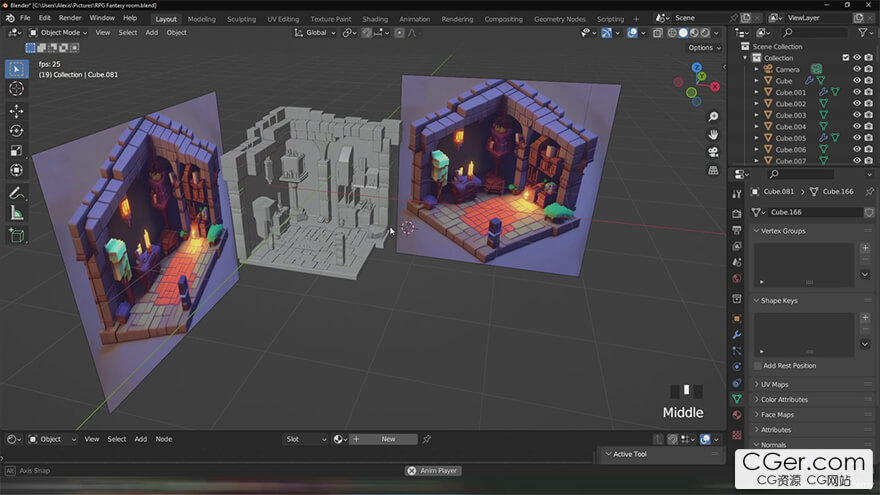Open the Modifiers properties tab

point(737,334)
